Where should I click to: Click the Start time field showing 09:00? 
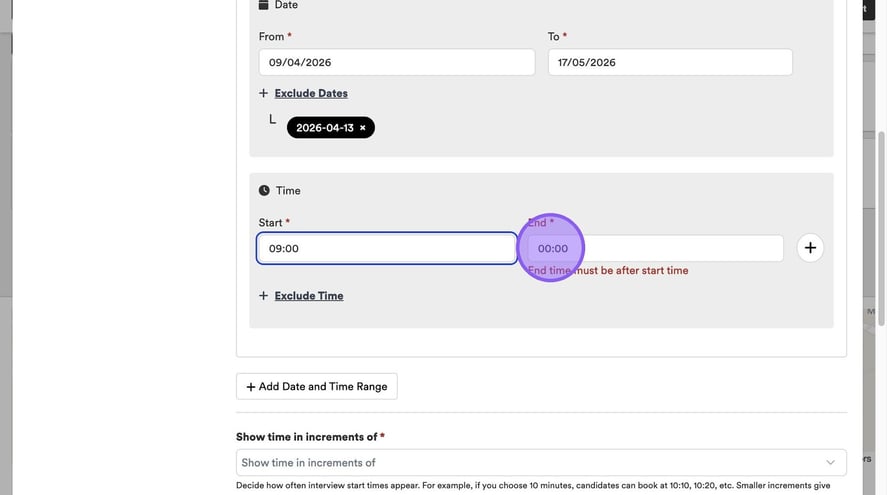coord(386,248)
